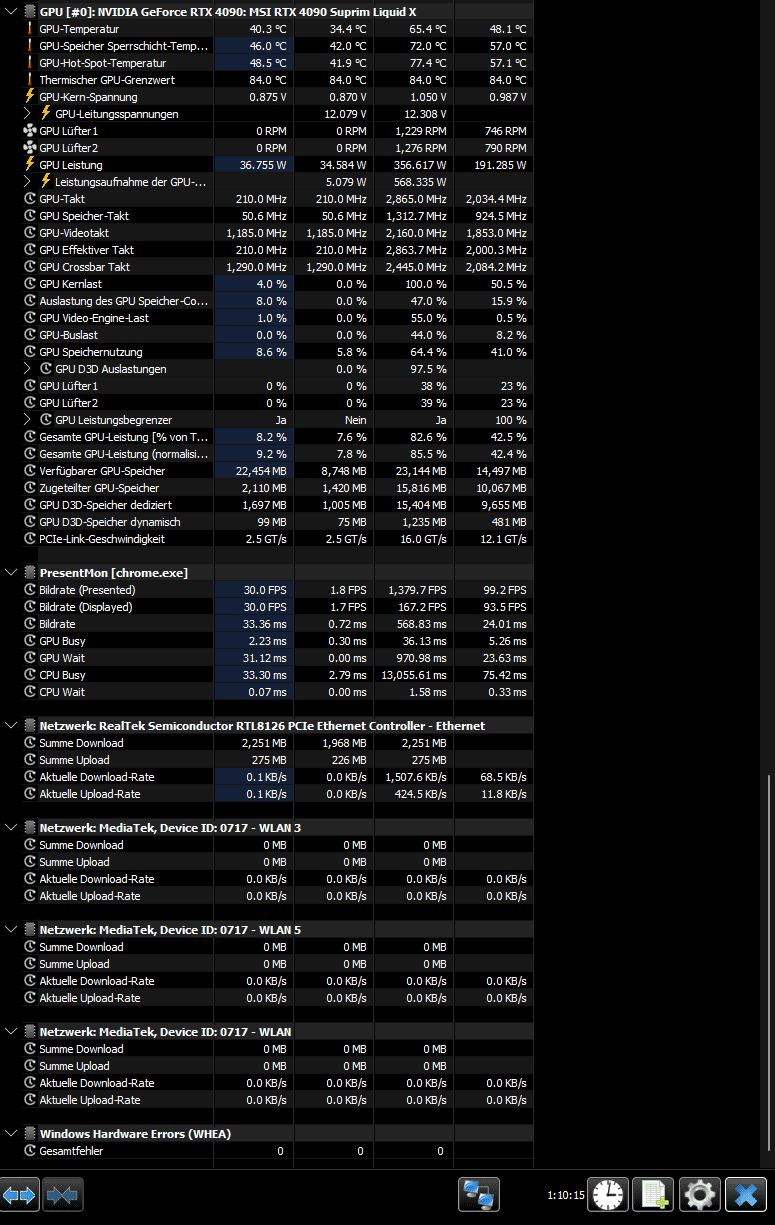775x1225 pixels.
Task: Collapse the MediaTek WLAN 5 section
Action: point(11,930)
